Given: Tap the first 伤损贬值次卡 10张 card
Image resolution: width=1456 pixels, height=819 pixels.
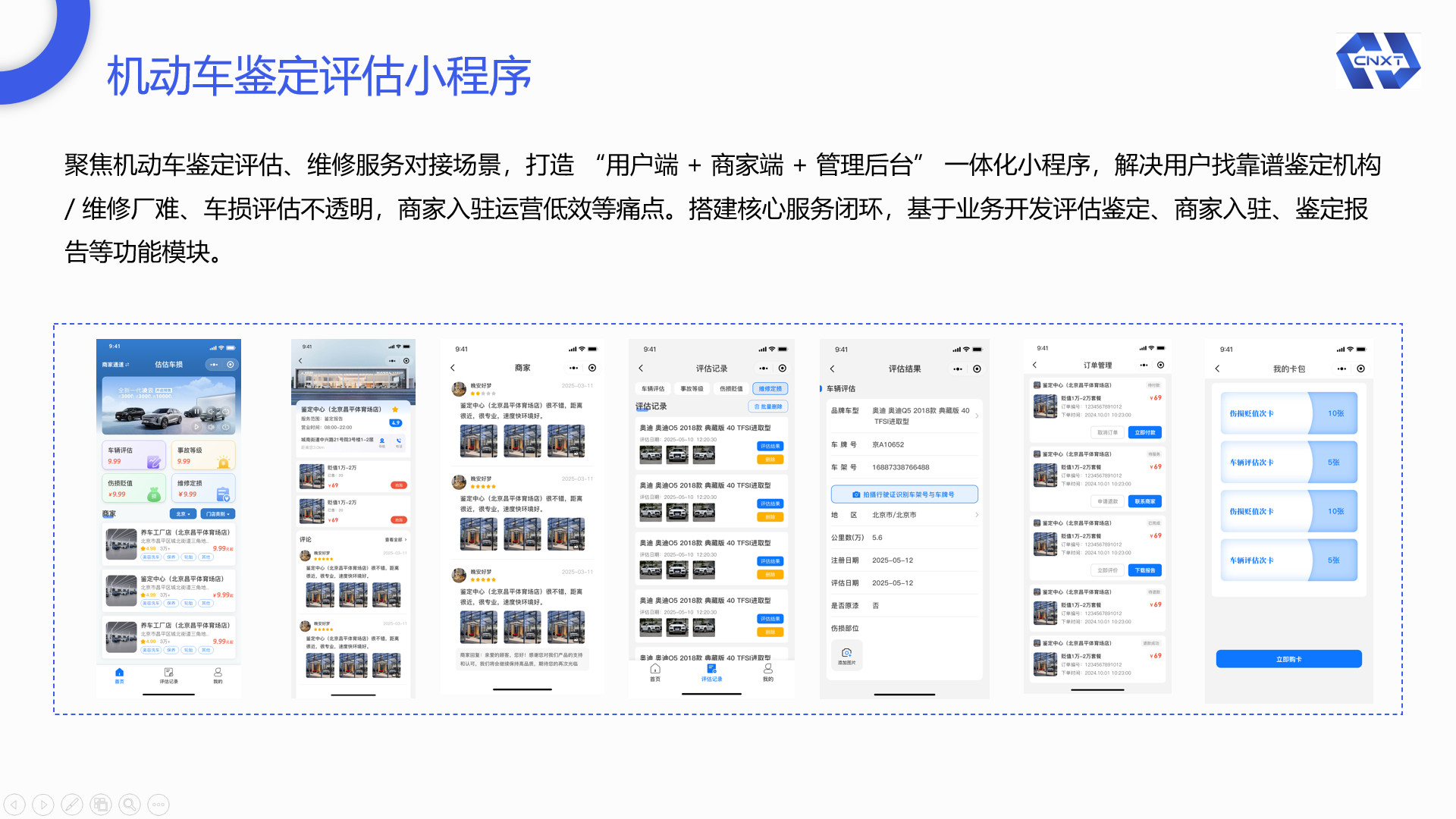Looking at the screenshot, I should pos(1288,413).
